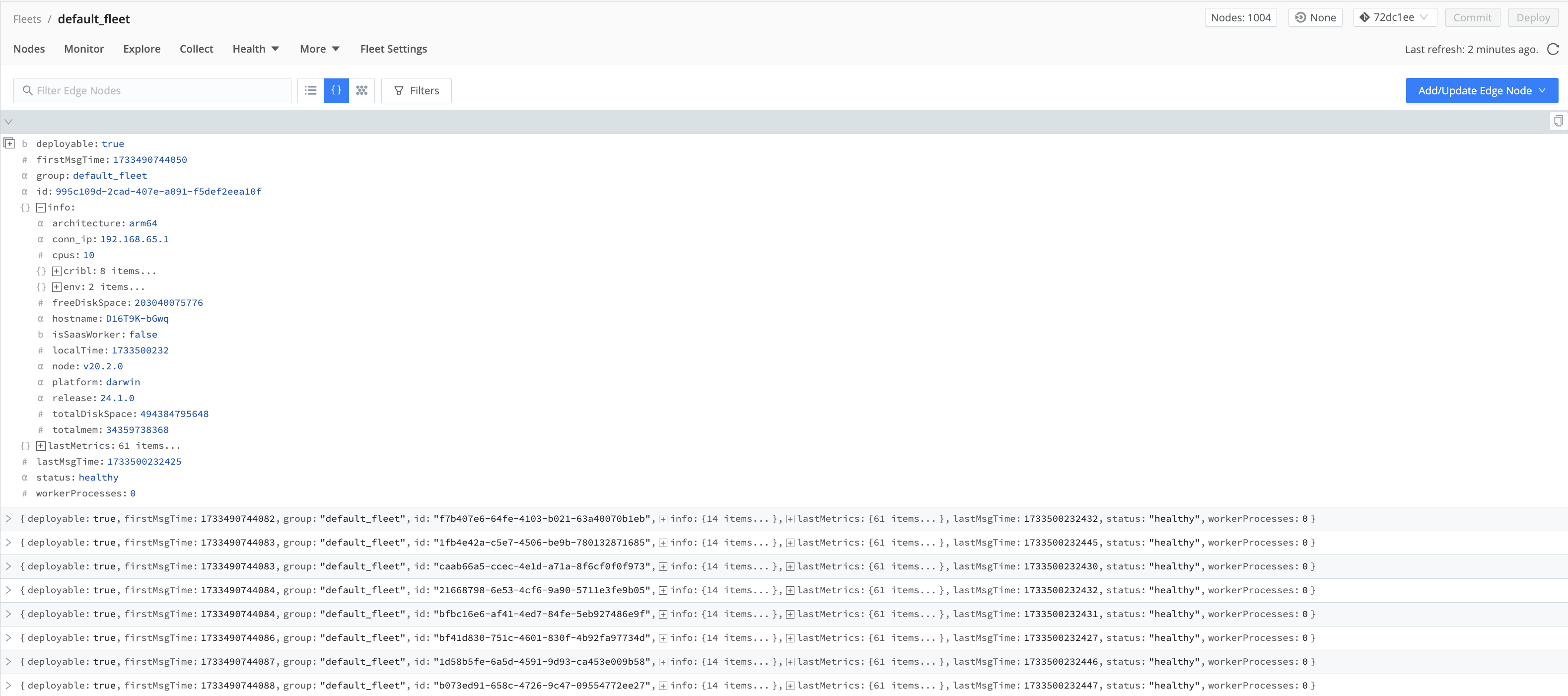The image size is (1568, 696).
Task: Expand the lastMetrics: 61 items object
Action: pyautogui.click(x=40, y=445)
